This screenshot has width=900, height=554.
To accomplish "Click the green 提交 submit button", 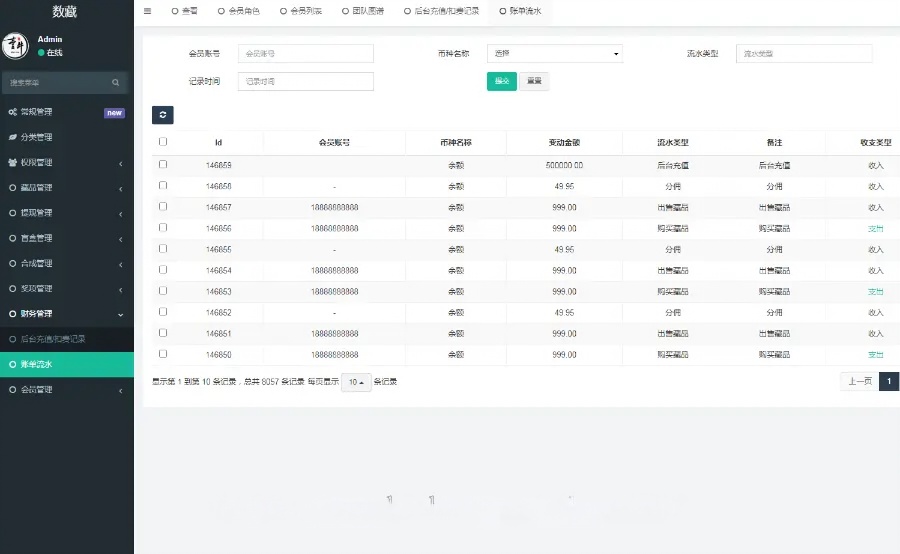I will point(501,82).
